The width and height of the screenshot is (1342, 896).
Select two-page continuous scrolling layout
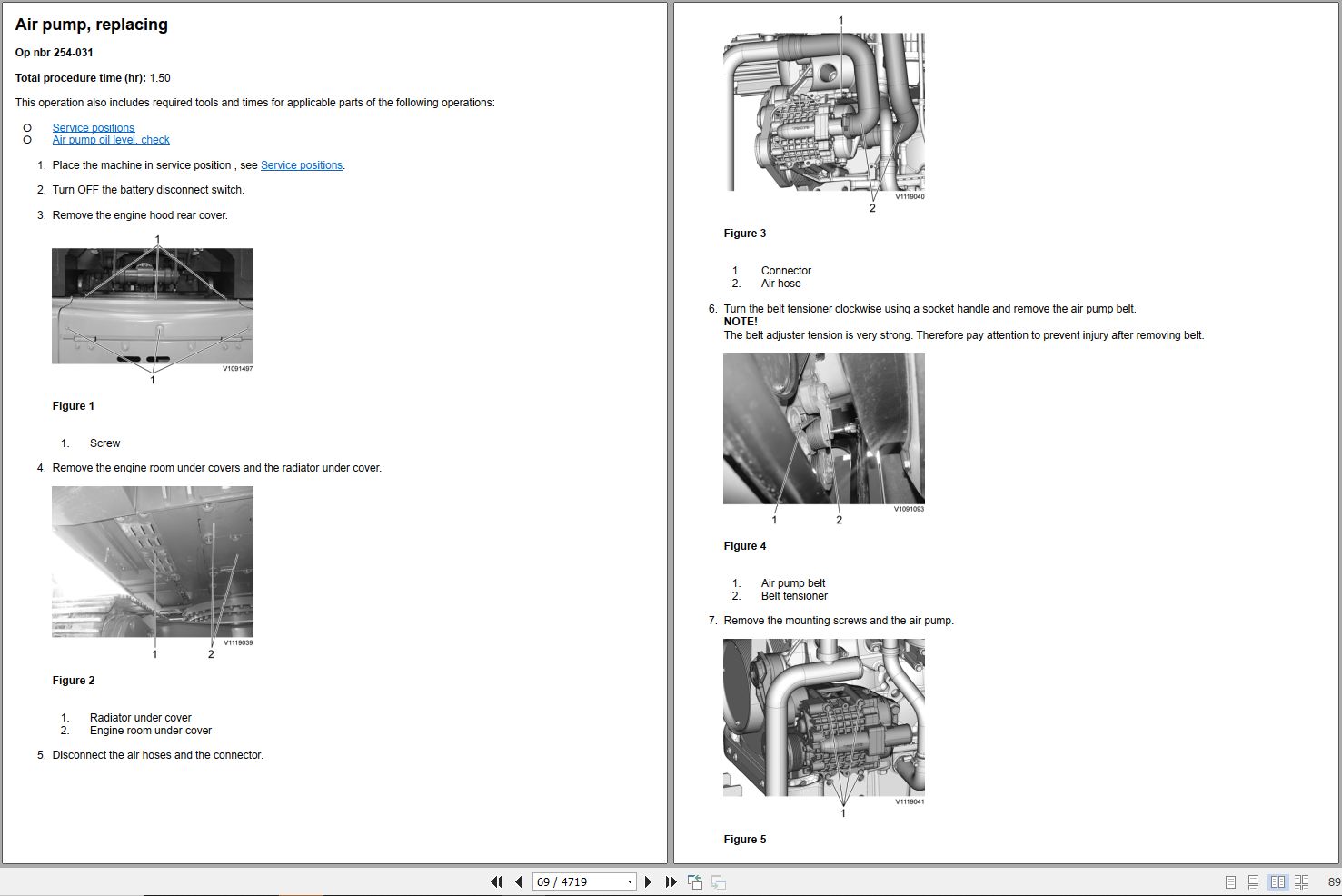[x=1301, y=881]
